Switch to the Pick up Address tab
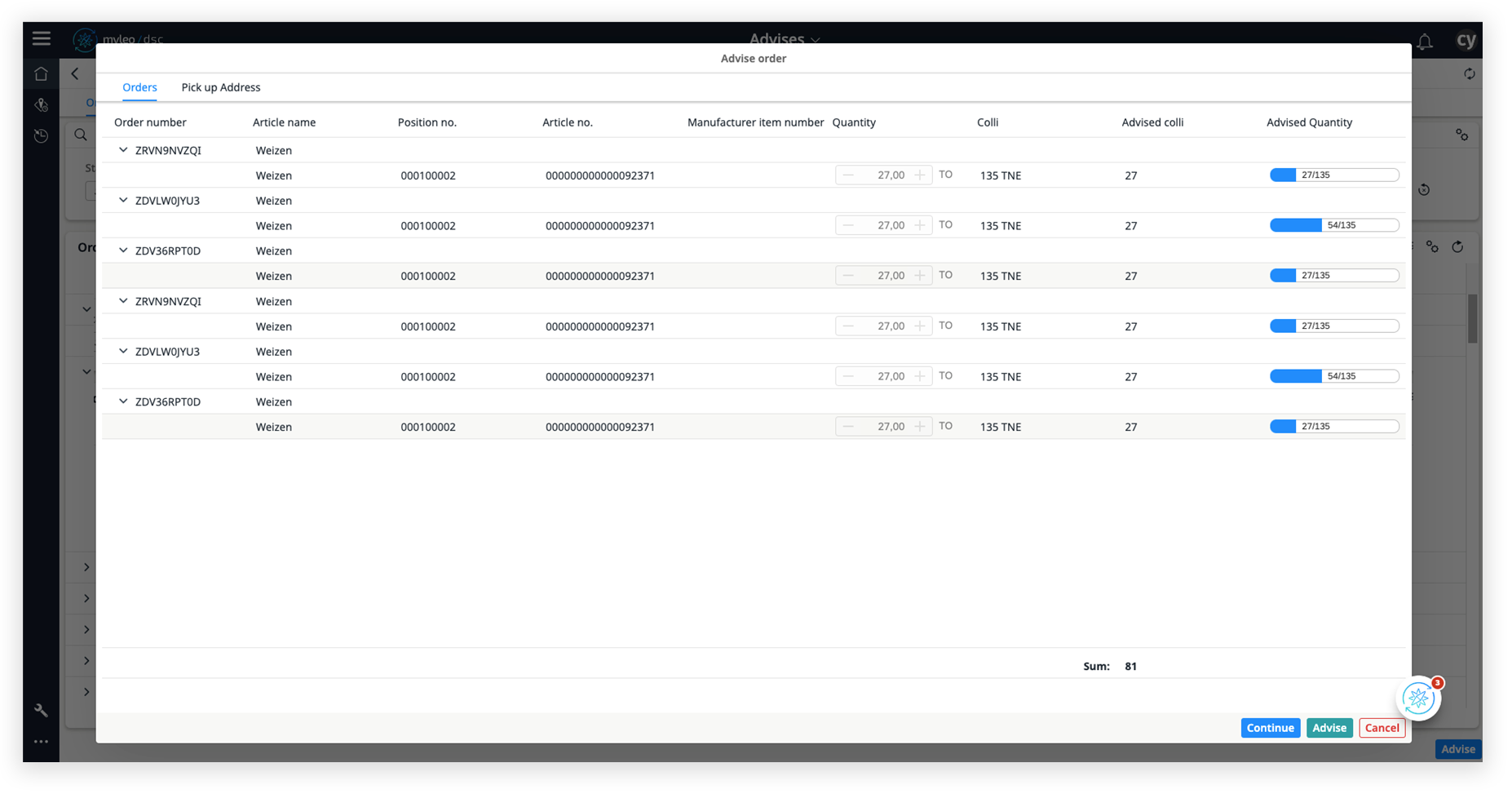Image resolution: width=1512 pixels, height=794 pixels. [x=220, y=87]
